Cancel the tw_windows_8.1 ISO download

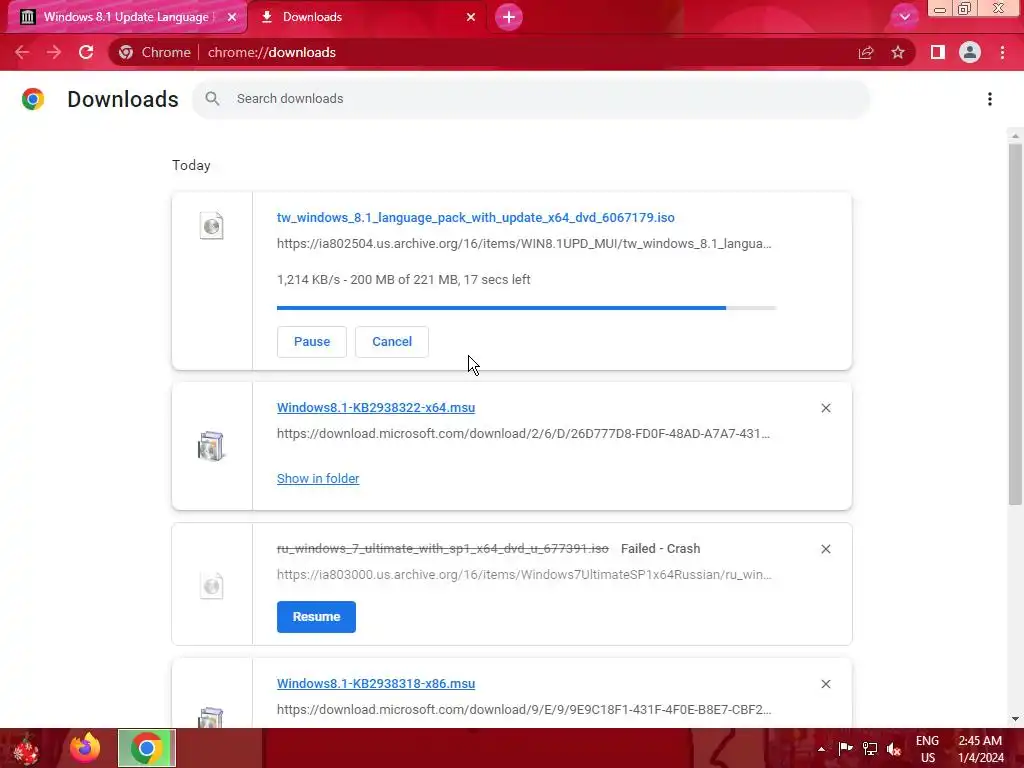coord(392,342)
